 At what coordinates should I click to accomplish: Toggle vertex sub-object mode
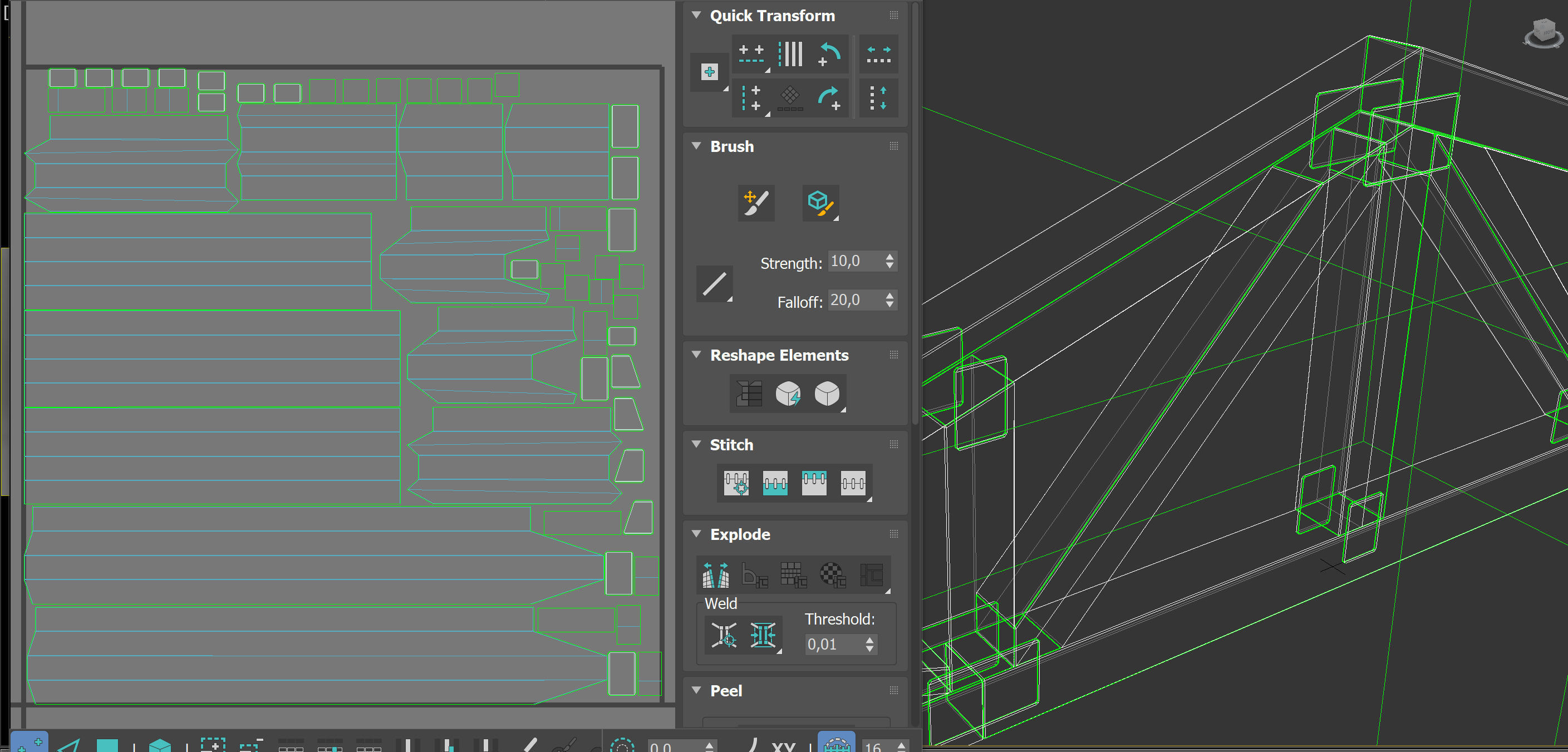(29, 744)
